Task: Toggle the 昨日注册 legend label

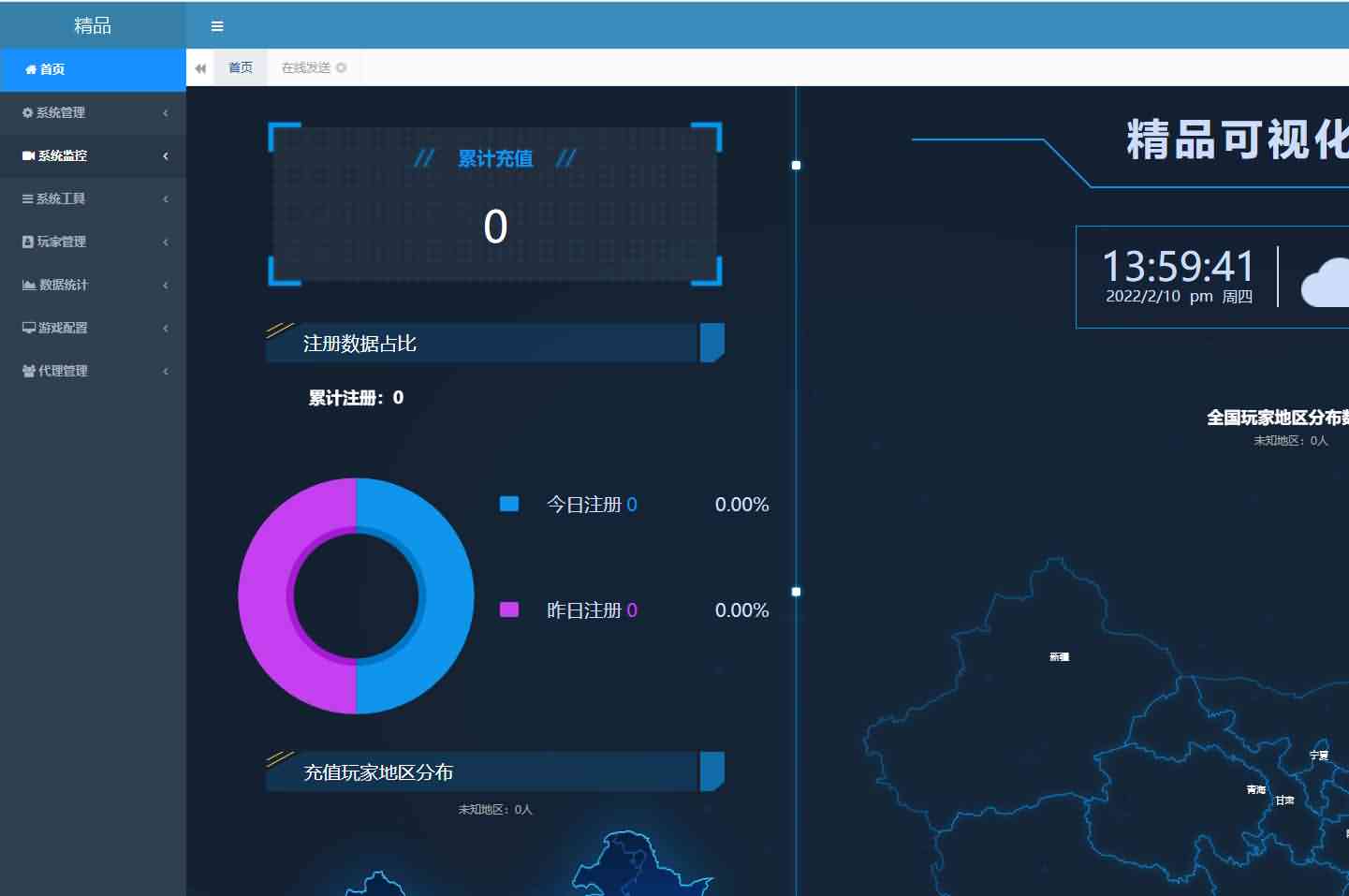Action: pos(583,610)
